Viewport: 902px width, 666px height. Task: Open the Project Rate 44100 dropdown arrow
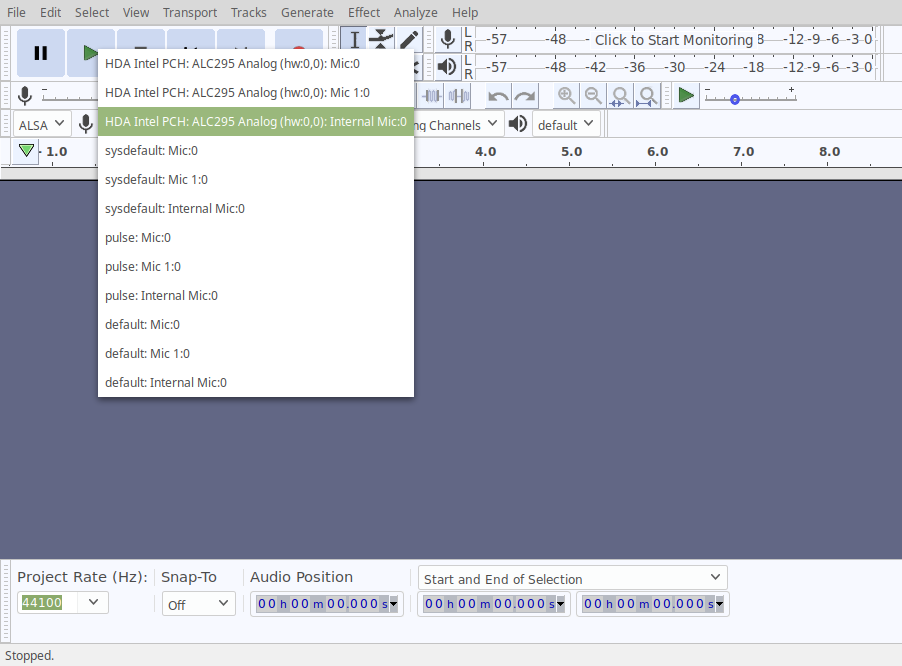(94, 602)
